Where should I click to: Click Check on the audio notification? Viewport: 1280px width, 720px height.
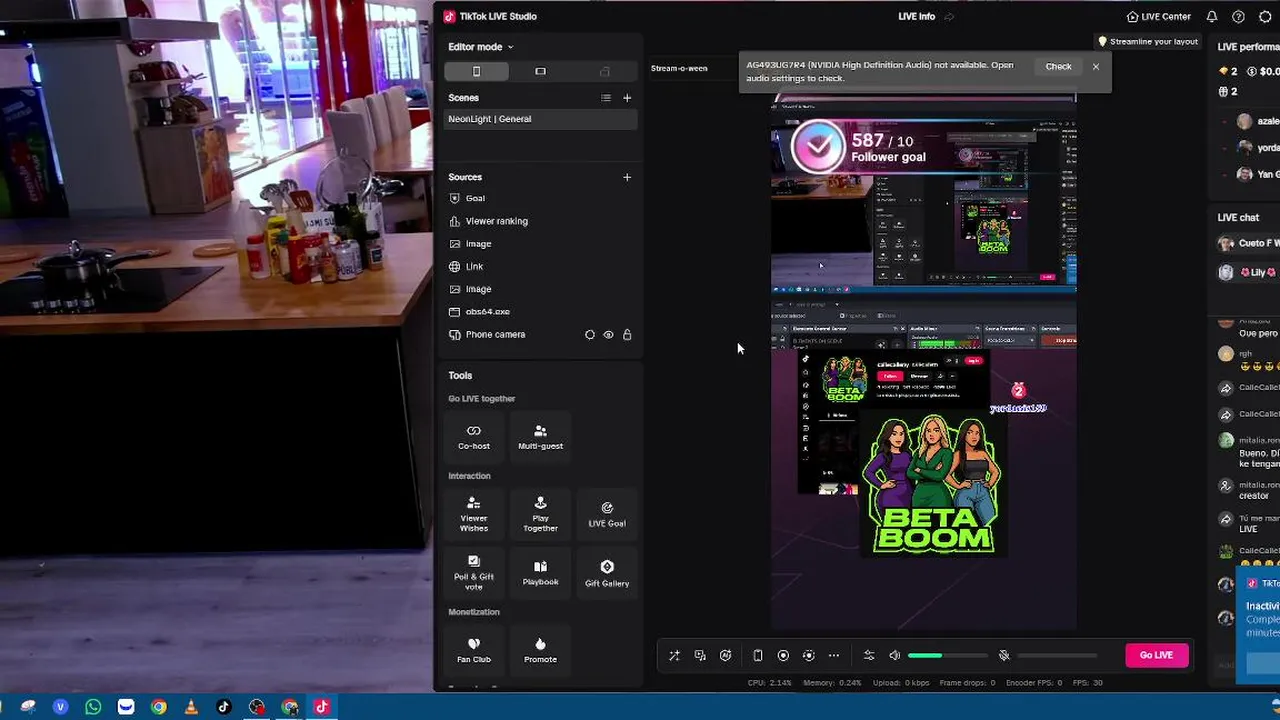[x=1058, y=67]
